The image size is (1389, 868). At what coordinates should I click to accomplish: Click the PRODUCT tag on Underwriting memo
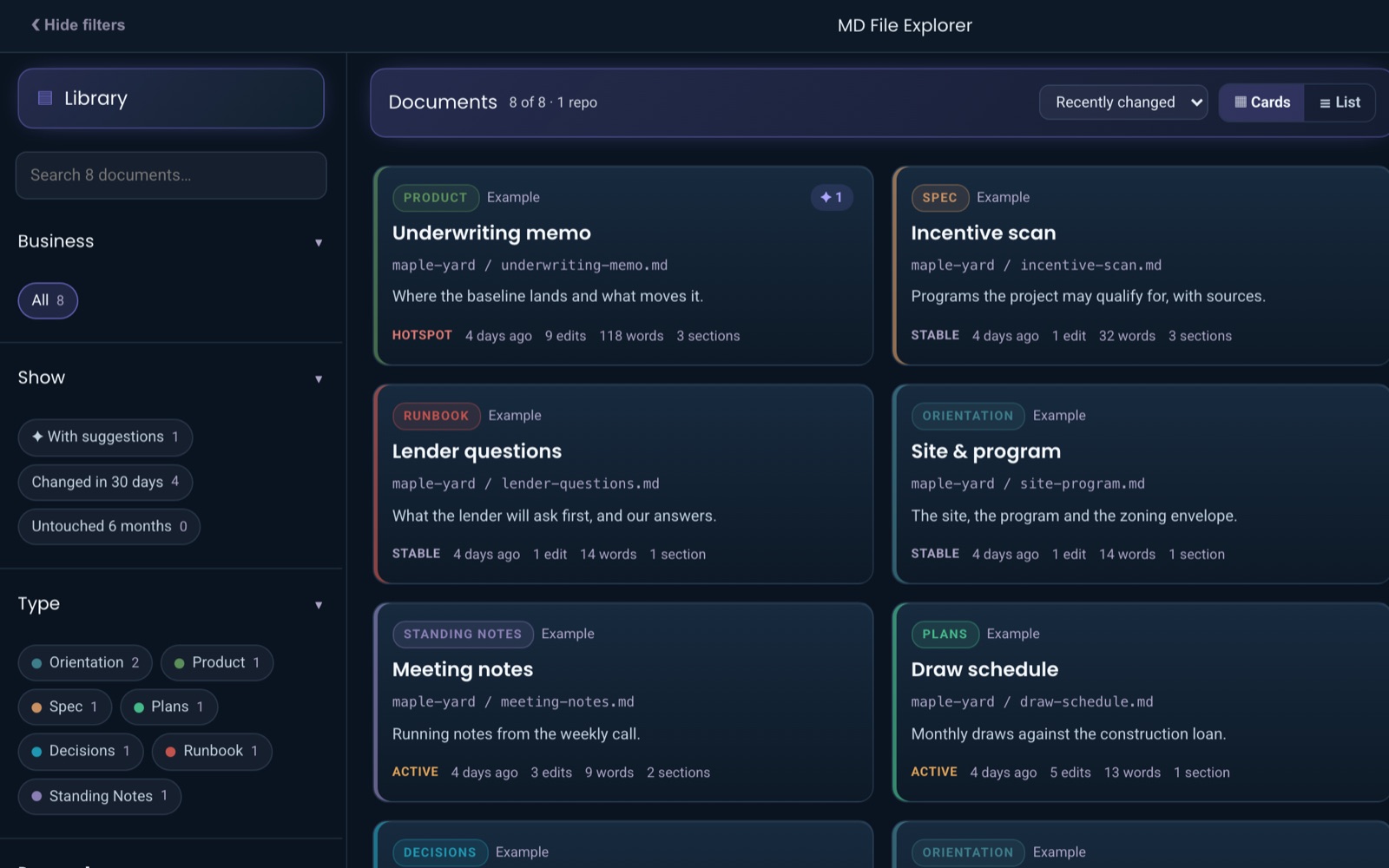[435, 198]
